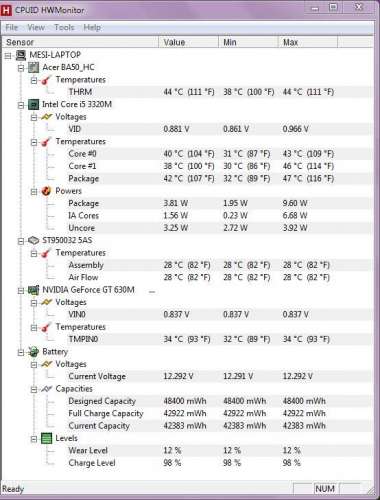This screenshot has width=380, height=500.
Task: Click the Powers flame icon
Action: (x=46, y=191)
